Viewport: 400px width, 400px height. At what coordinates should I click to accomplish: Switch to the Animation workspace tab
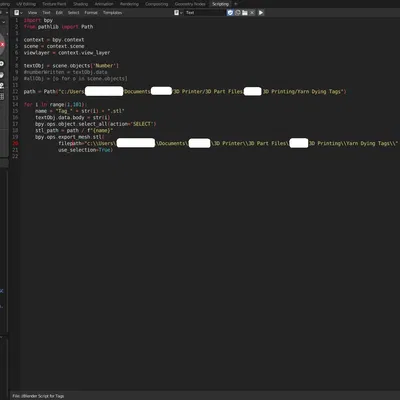coord(104,4)
